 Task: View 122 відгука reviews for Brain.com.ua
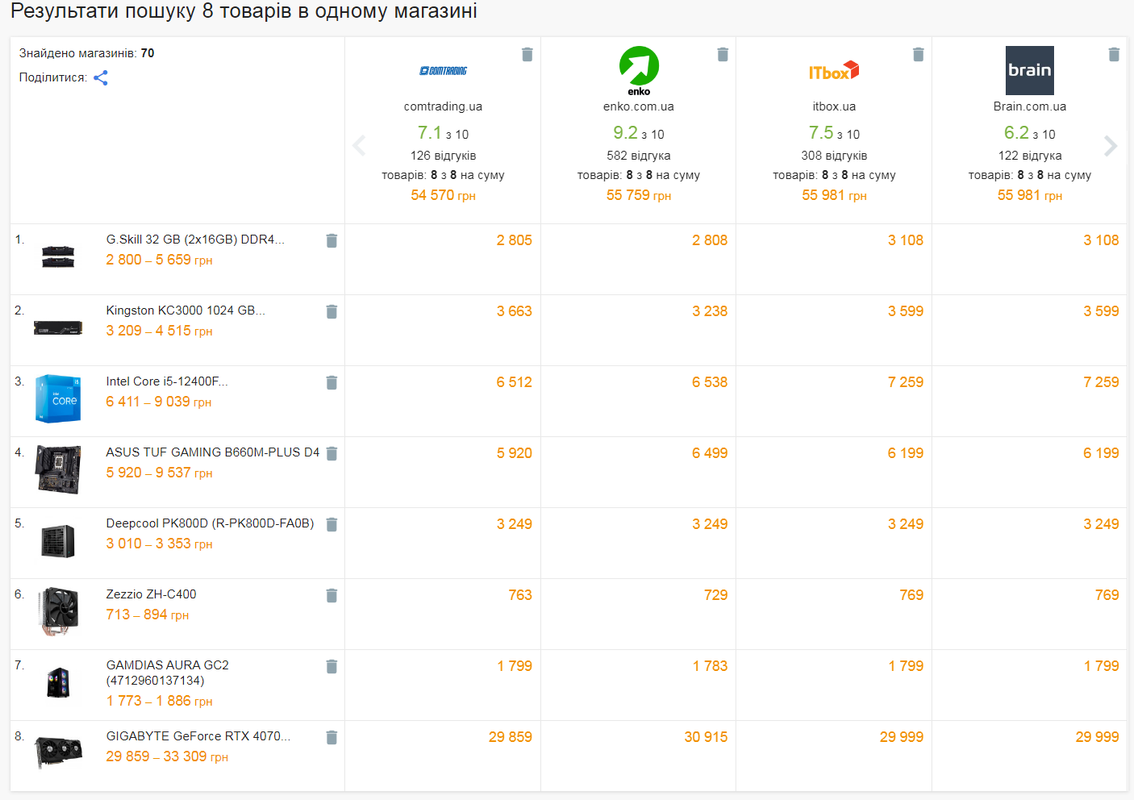1029,156
